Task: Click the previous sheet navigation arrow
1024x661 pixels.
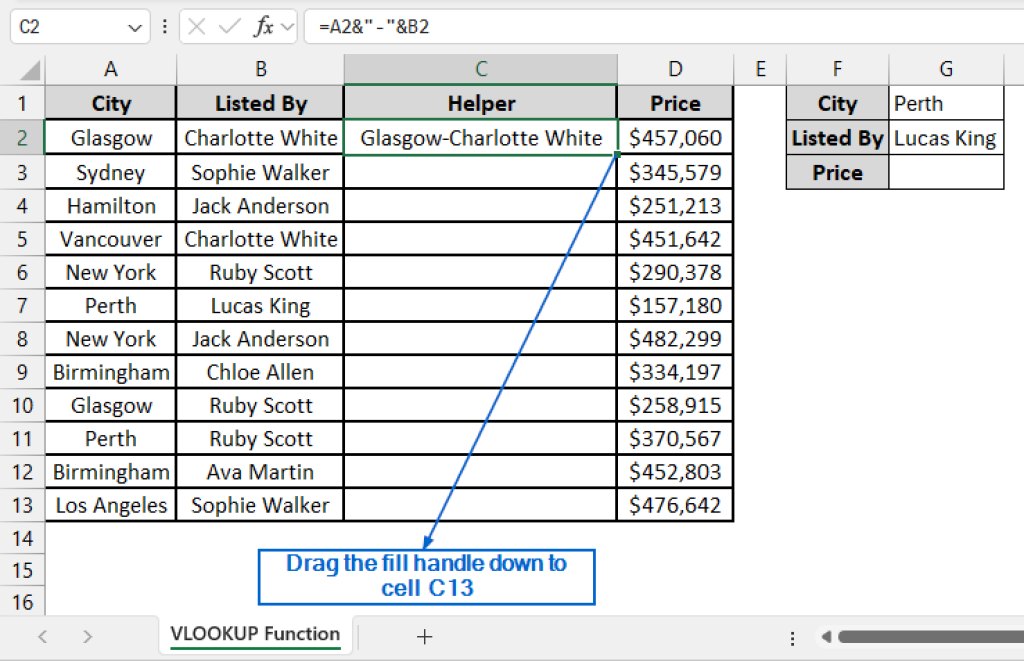Action: coord(42,637)
